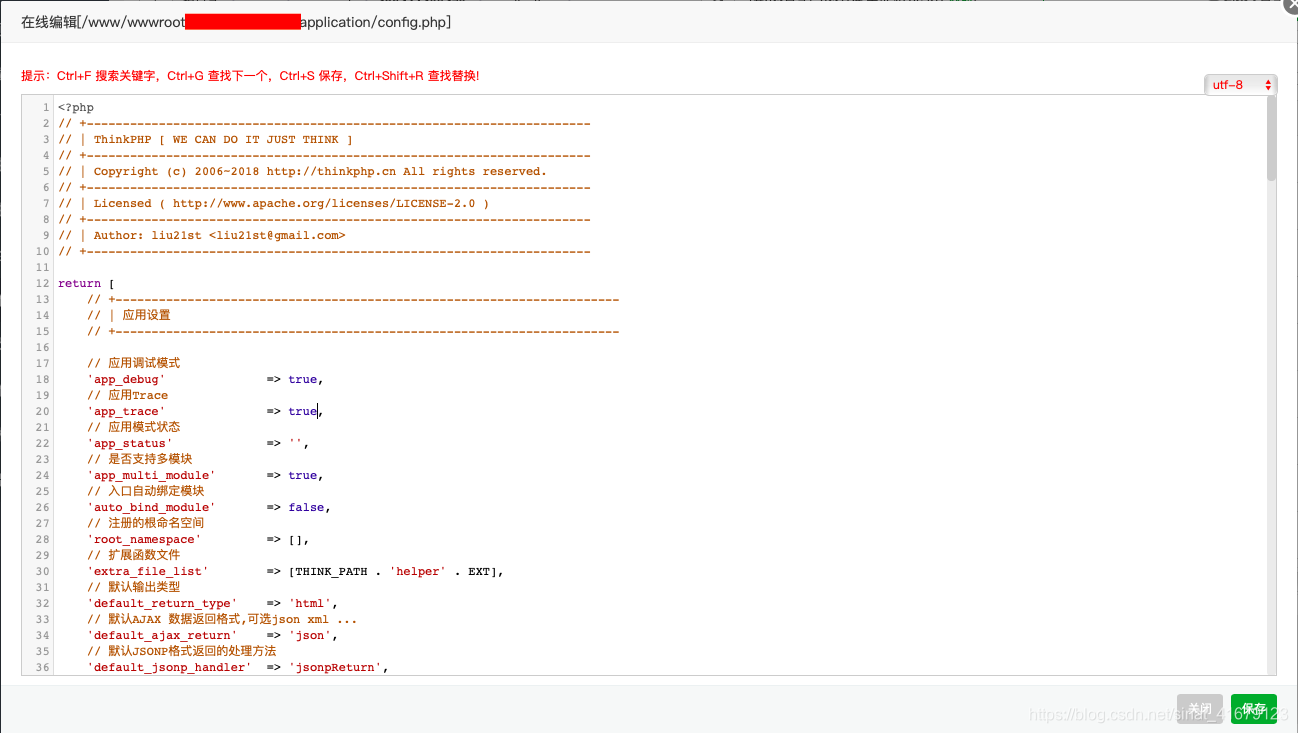Screen dimensions: 1298x733
Task: Click the 'default_ajax_return' key text
Action: click(162, 635)
